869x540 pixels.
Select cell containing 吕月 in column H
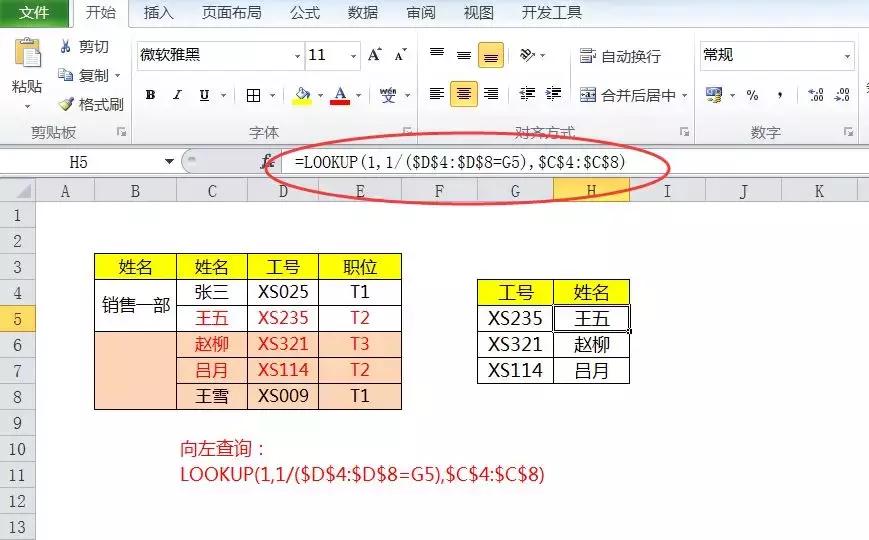click(x=591, y=370)
